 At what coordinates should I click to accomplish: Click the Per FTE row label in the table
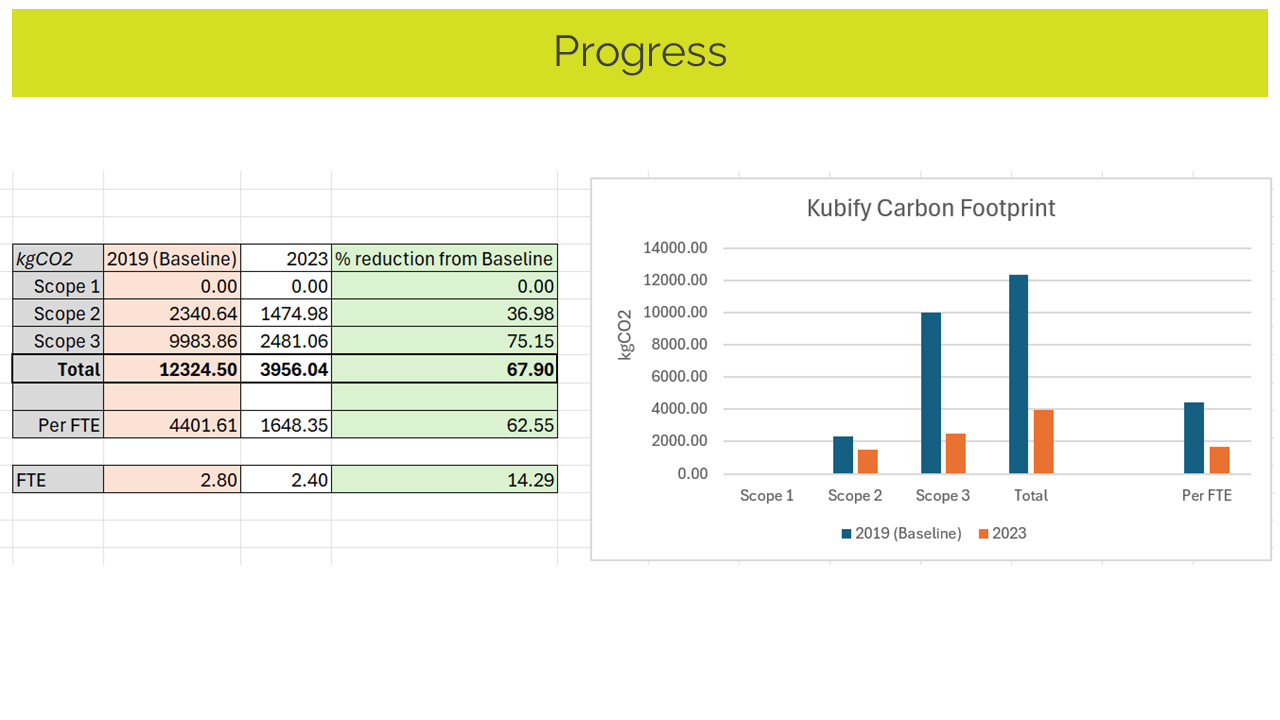pos(58,424)
